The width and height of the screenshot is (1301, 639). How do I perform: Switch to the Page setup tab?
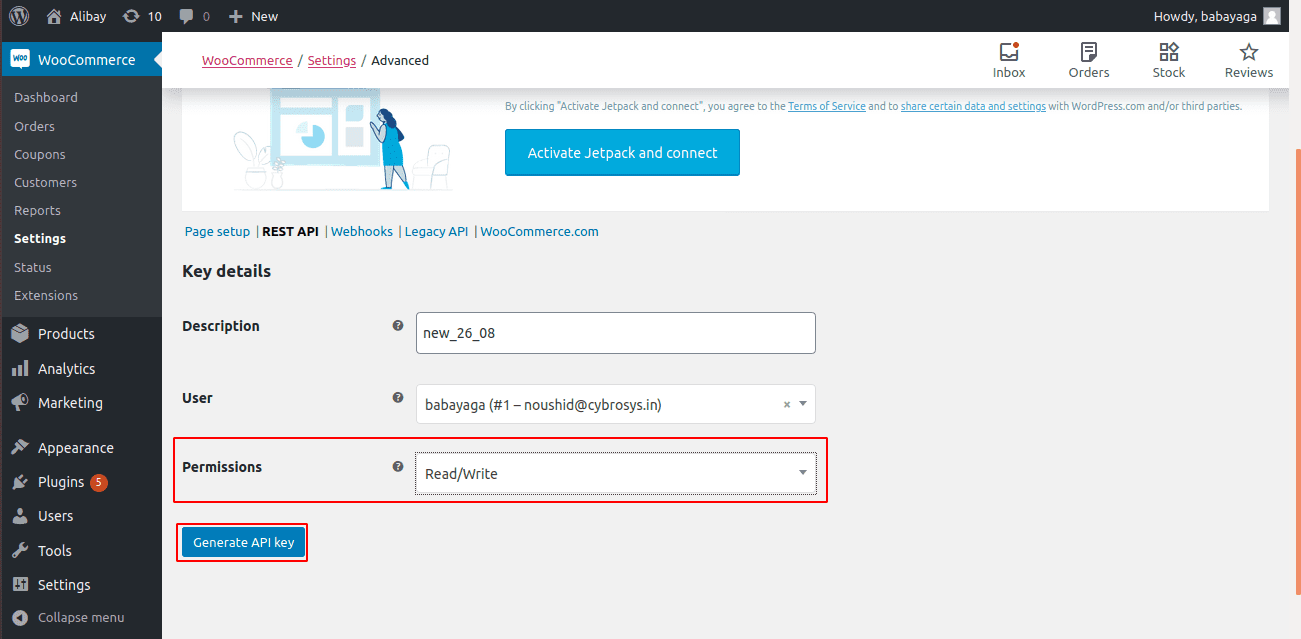coord(217,231)
